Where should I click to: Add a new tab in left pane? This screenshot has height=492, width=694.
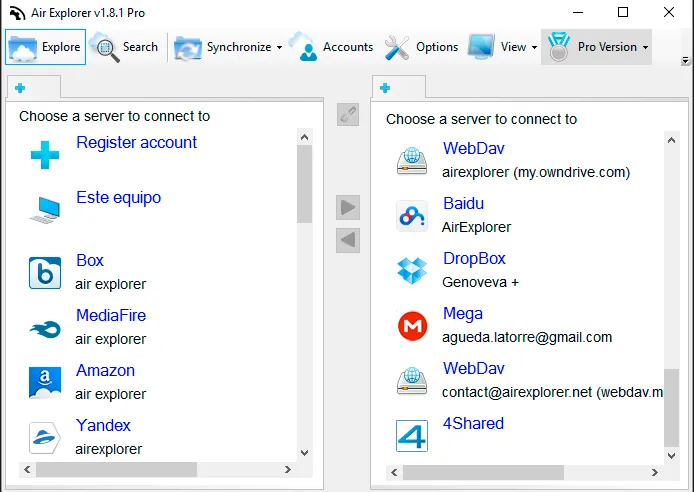coord(20,88)
